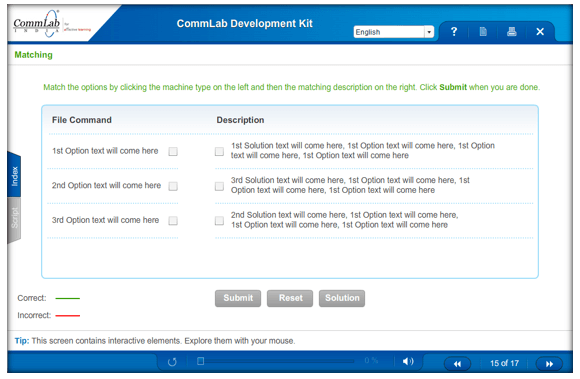
Task: Open the Index side tab
Action: tap(14, 176)
